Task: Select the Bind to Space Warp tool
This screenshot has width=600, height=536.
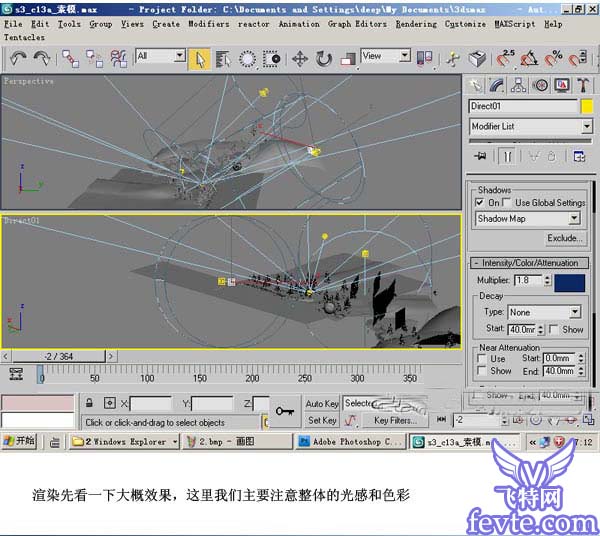Action: pyautogui.click(x=119, y=59)
